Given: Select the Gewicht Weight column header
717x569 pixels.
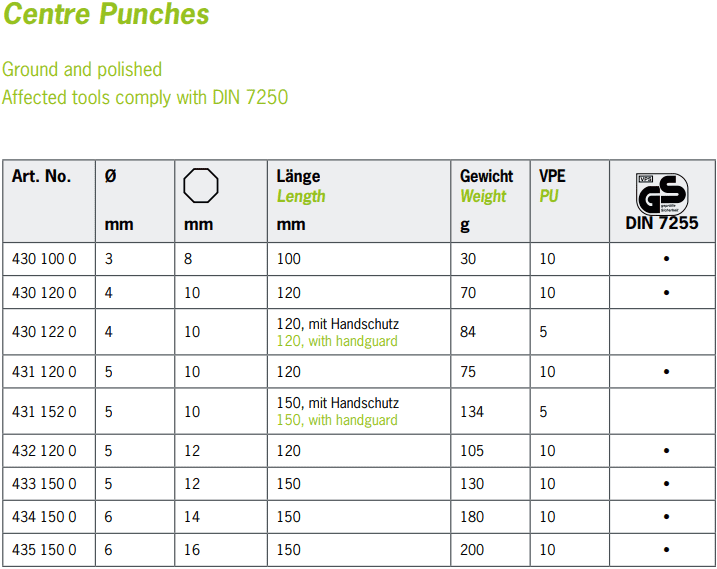Looking at the screenshot, I should [x=486, y=186].
